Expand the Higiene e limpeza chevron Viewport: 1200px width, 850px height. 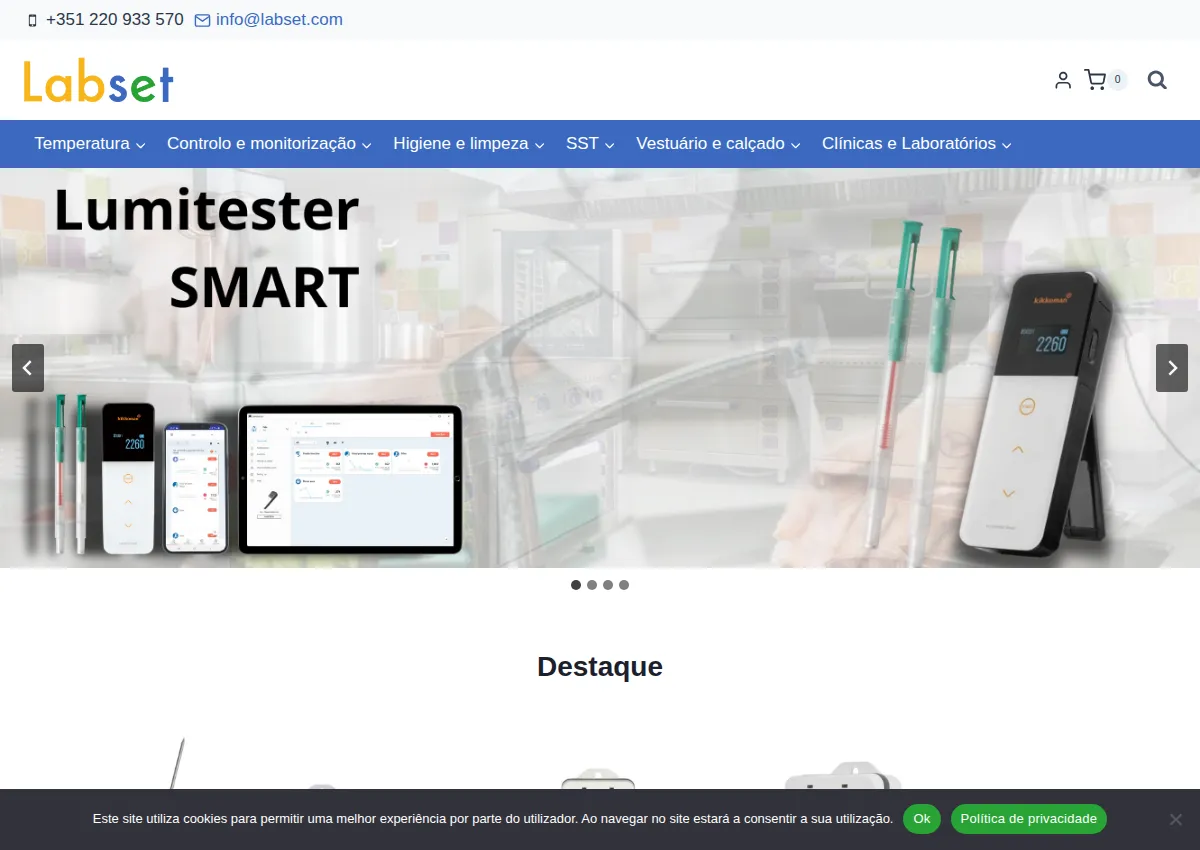(x=540, y=145)
